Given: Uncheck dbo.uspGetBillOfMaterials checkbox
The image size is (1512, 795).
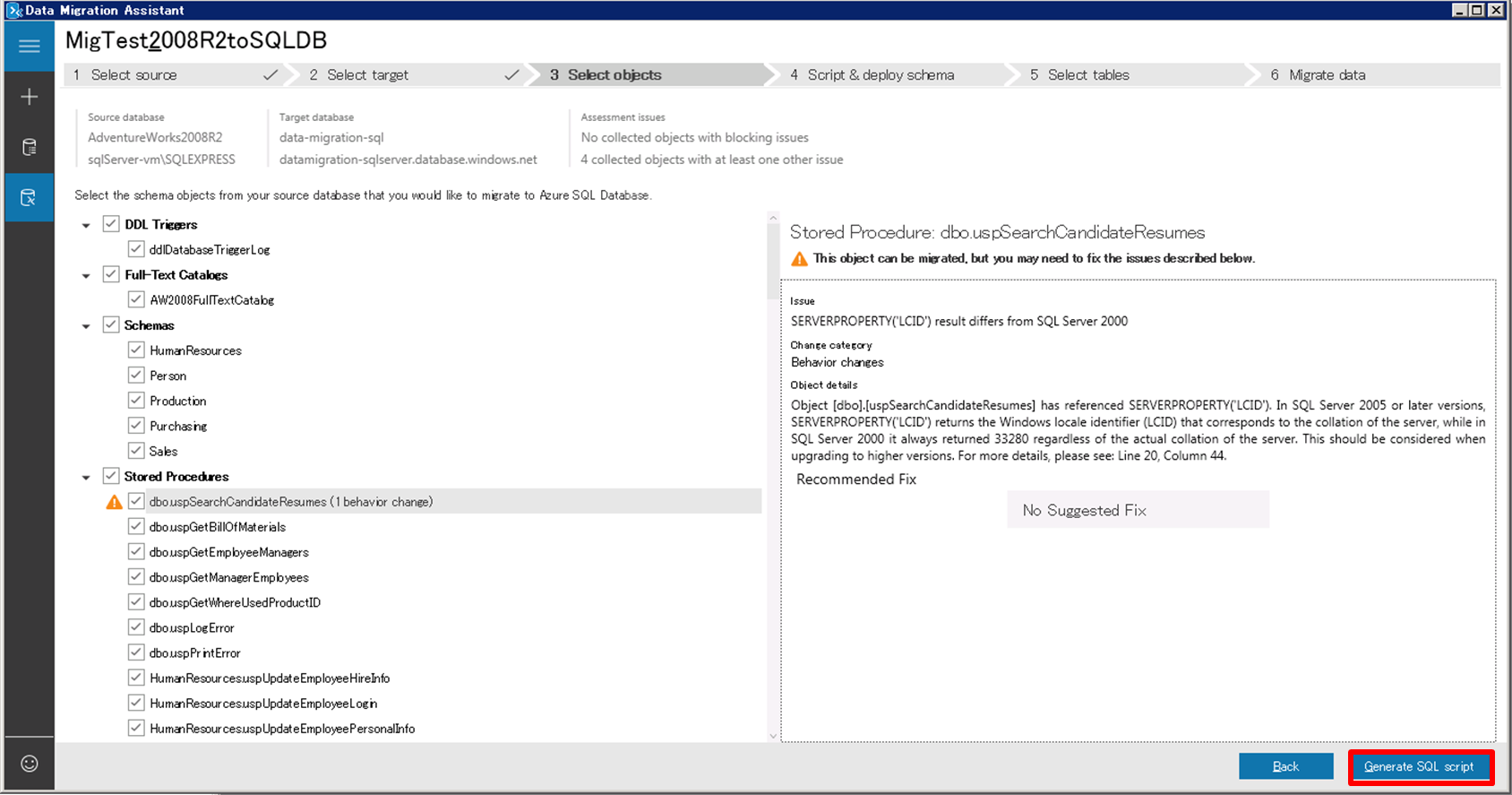Looking at the screenshot, I should [136, 526].
